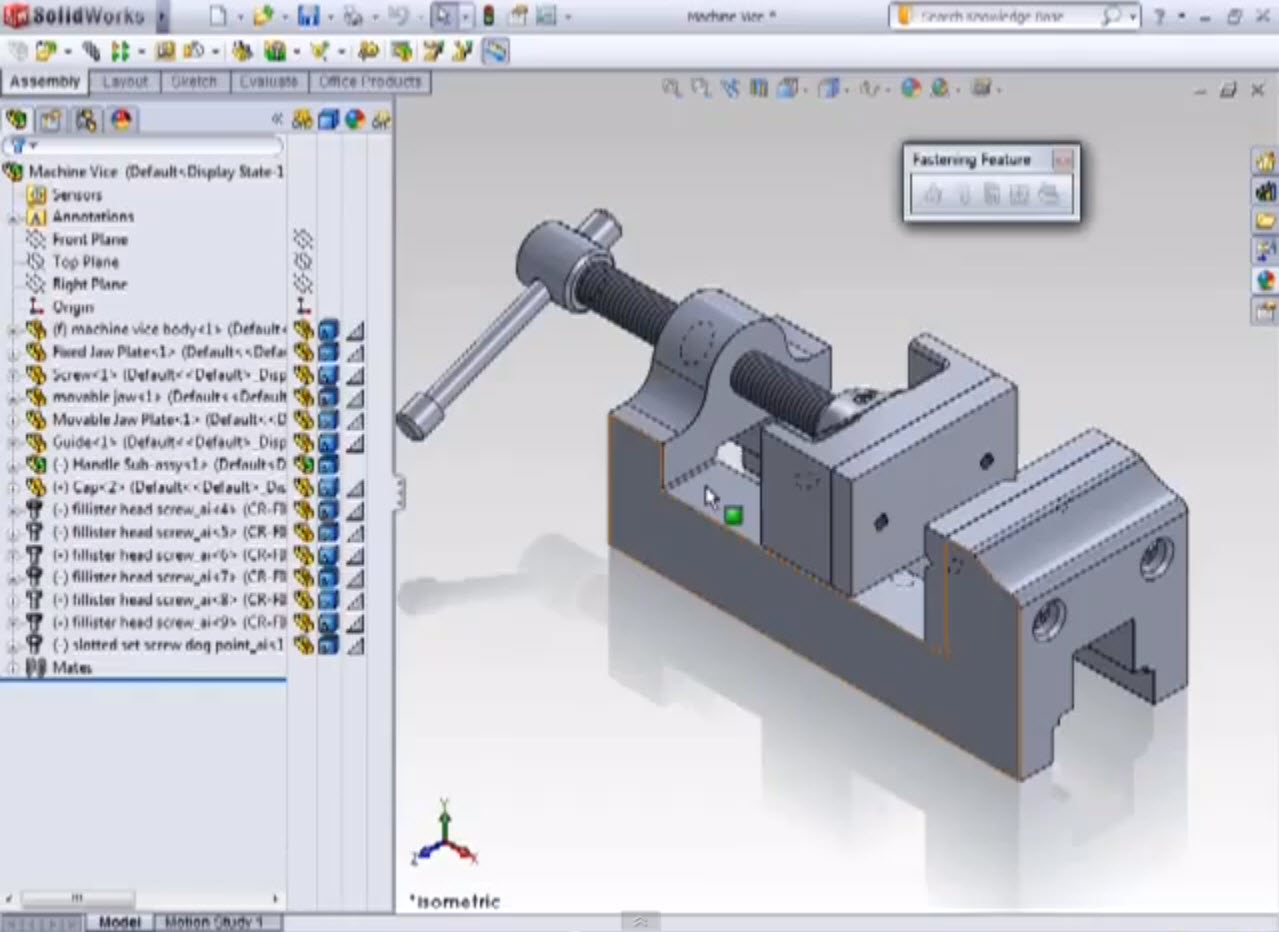Open the Evaluate ribbon tab

tap(268, 83)
